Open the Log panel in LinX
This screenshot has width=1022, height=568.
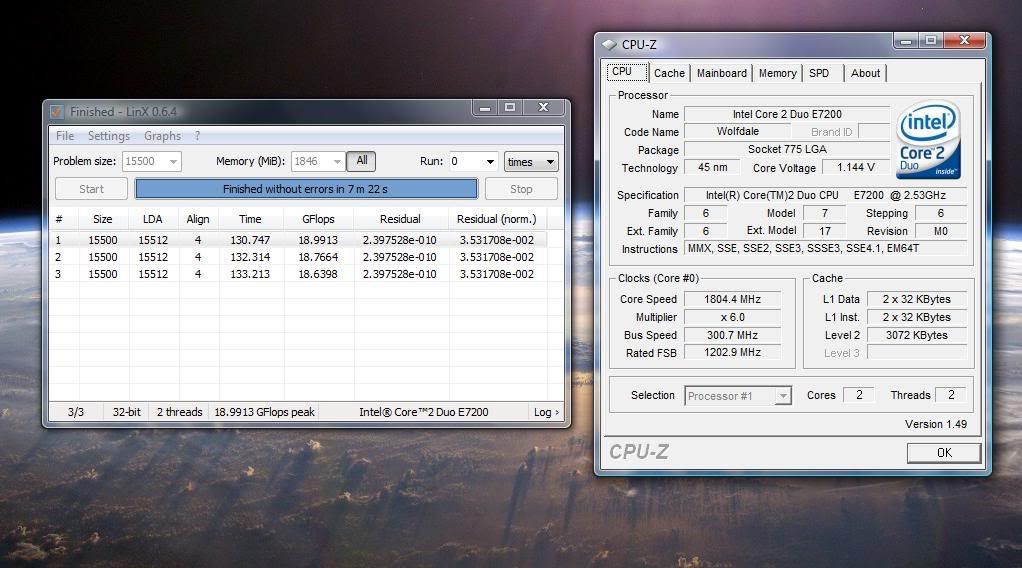(x=546, y=412)
